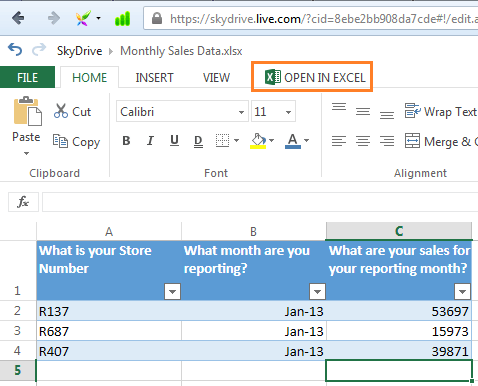
Task: Open the dropdown next to butterfly icon
Action: tap(98, 18)
